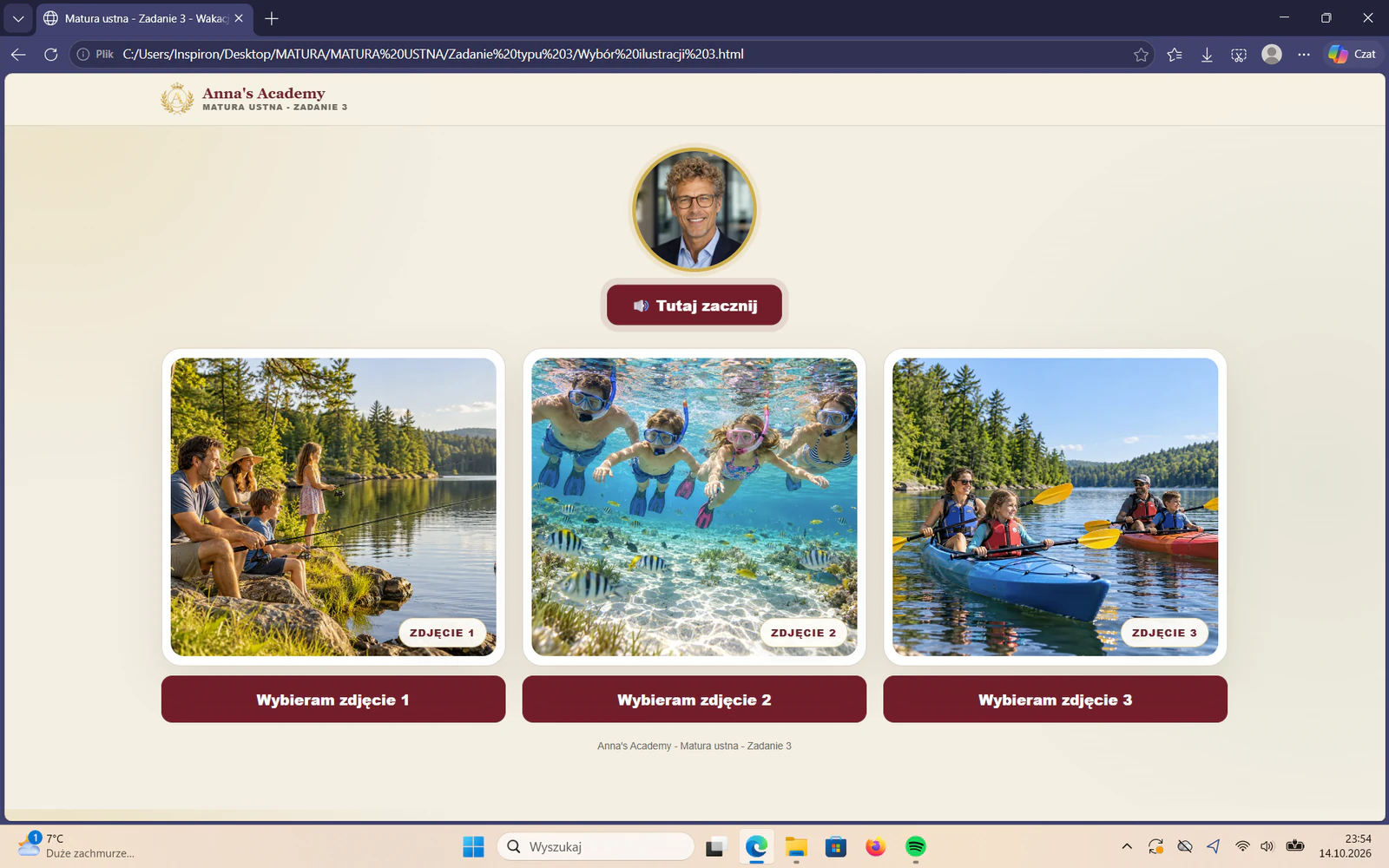Click the Plik site info icon

95,54
